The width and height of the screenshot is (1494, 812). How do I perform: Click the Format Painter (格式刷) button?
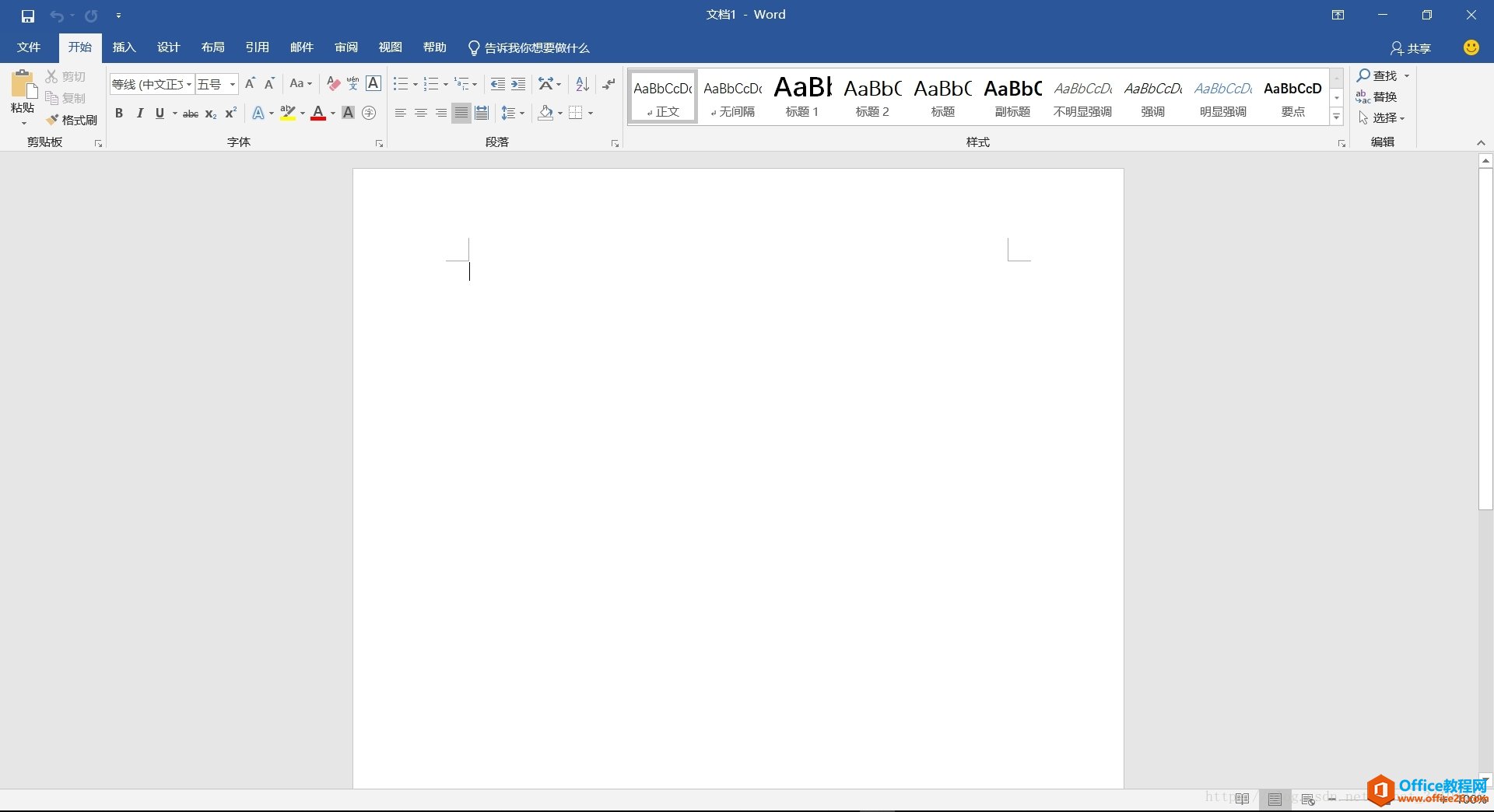pos(72,120)
